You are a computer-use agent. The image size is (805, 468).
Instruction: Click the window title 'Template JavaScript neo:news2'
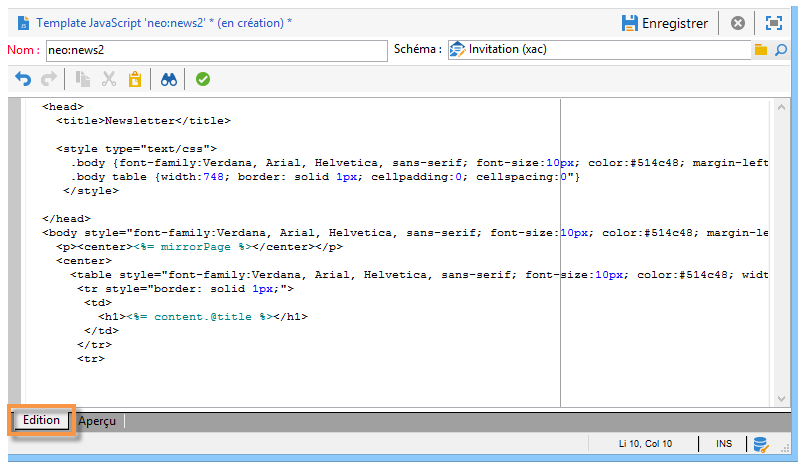point(164,23)
